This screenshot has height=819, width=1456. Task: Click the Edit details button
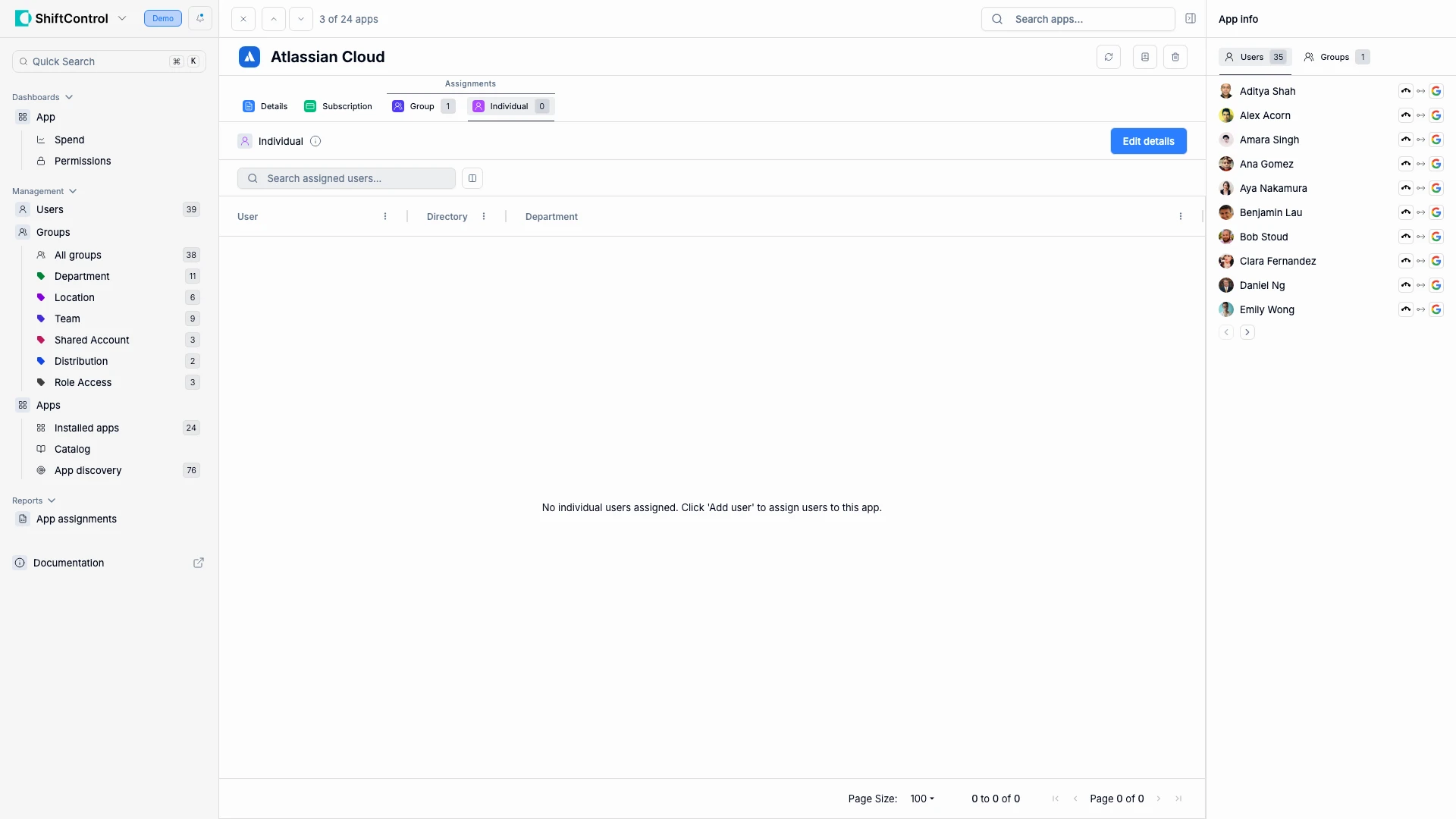click(x=1148, y=141)
